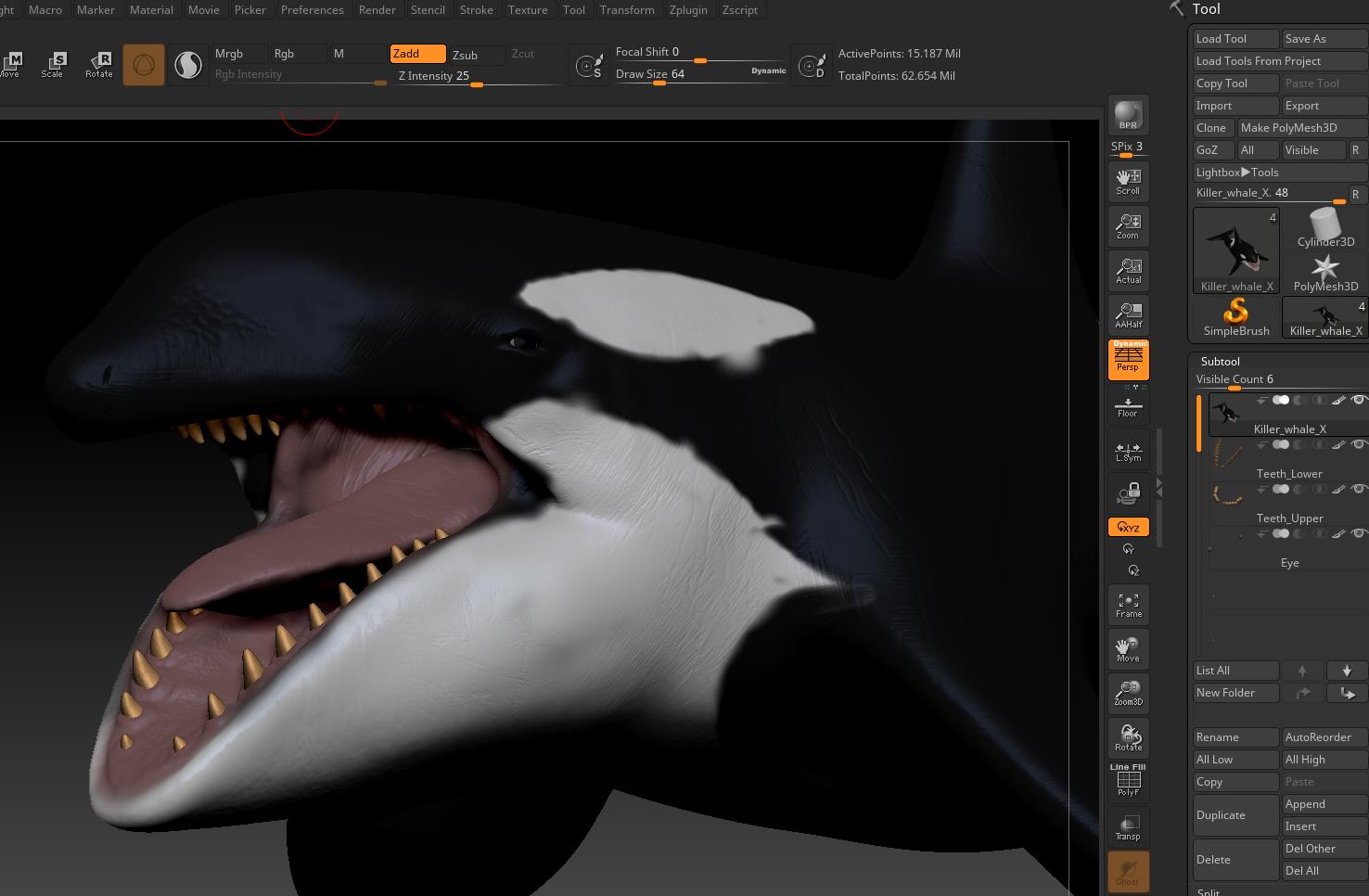
Task: Click the Zoom3D navigation icon
Action: click(x=1128, y=693)
